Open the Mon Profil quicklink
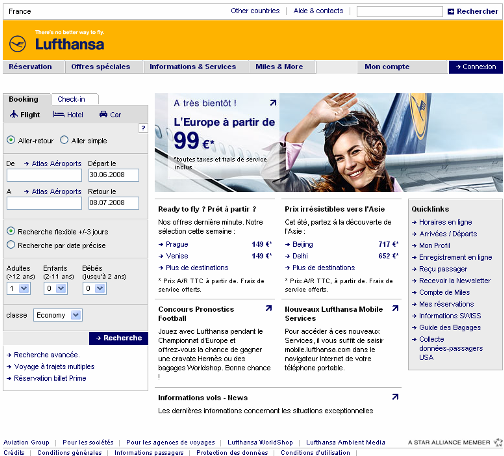 431,245
